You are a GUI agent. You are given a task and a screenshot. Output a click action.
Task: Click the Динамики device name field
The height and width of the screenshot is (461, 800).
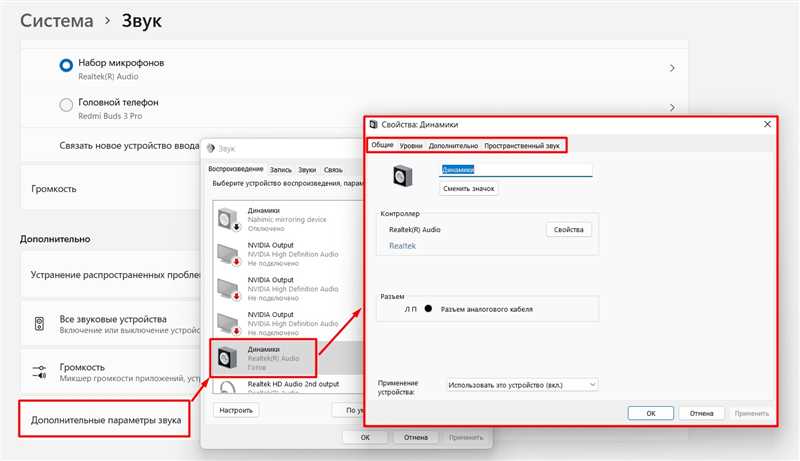click(516, 170)
